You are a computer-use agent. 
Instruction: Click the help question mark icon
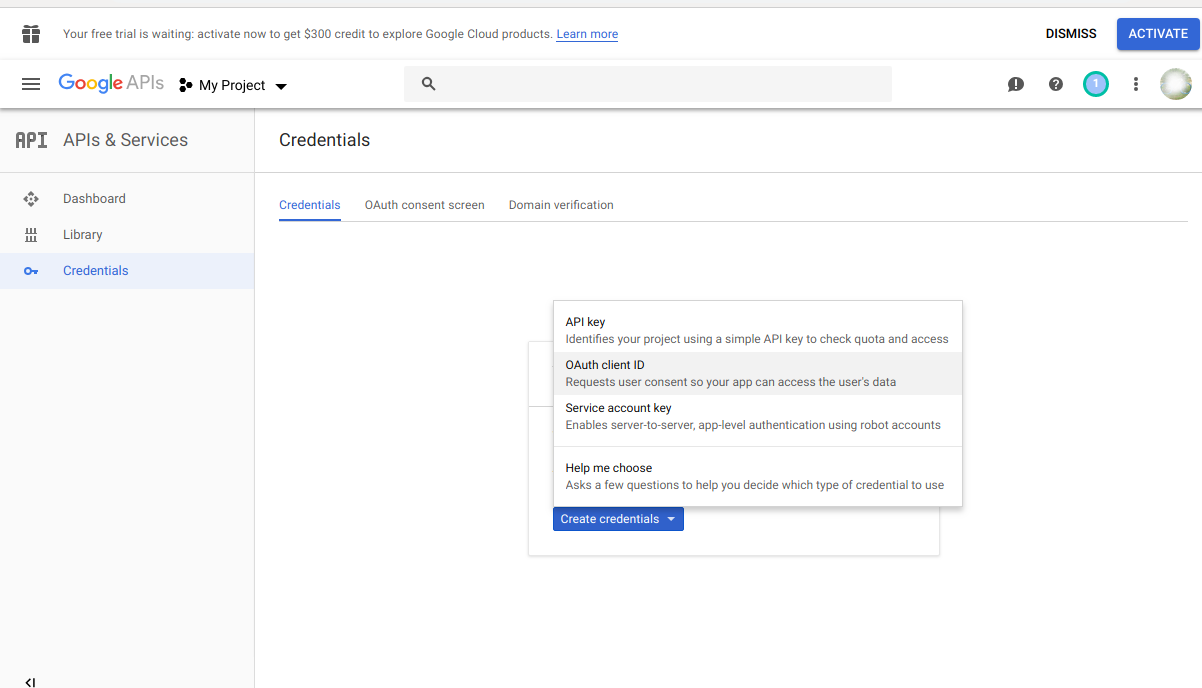[x=1055, y=84]
